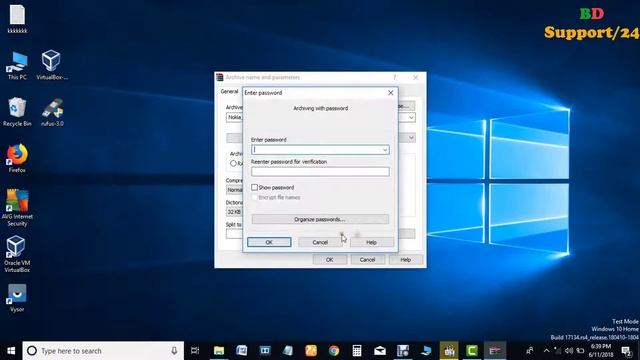
Task: Open the Dictionary size combo box
Action: point(235,212)
